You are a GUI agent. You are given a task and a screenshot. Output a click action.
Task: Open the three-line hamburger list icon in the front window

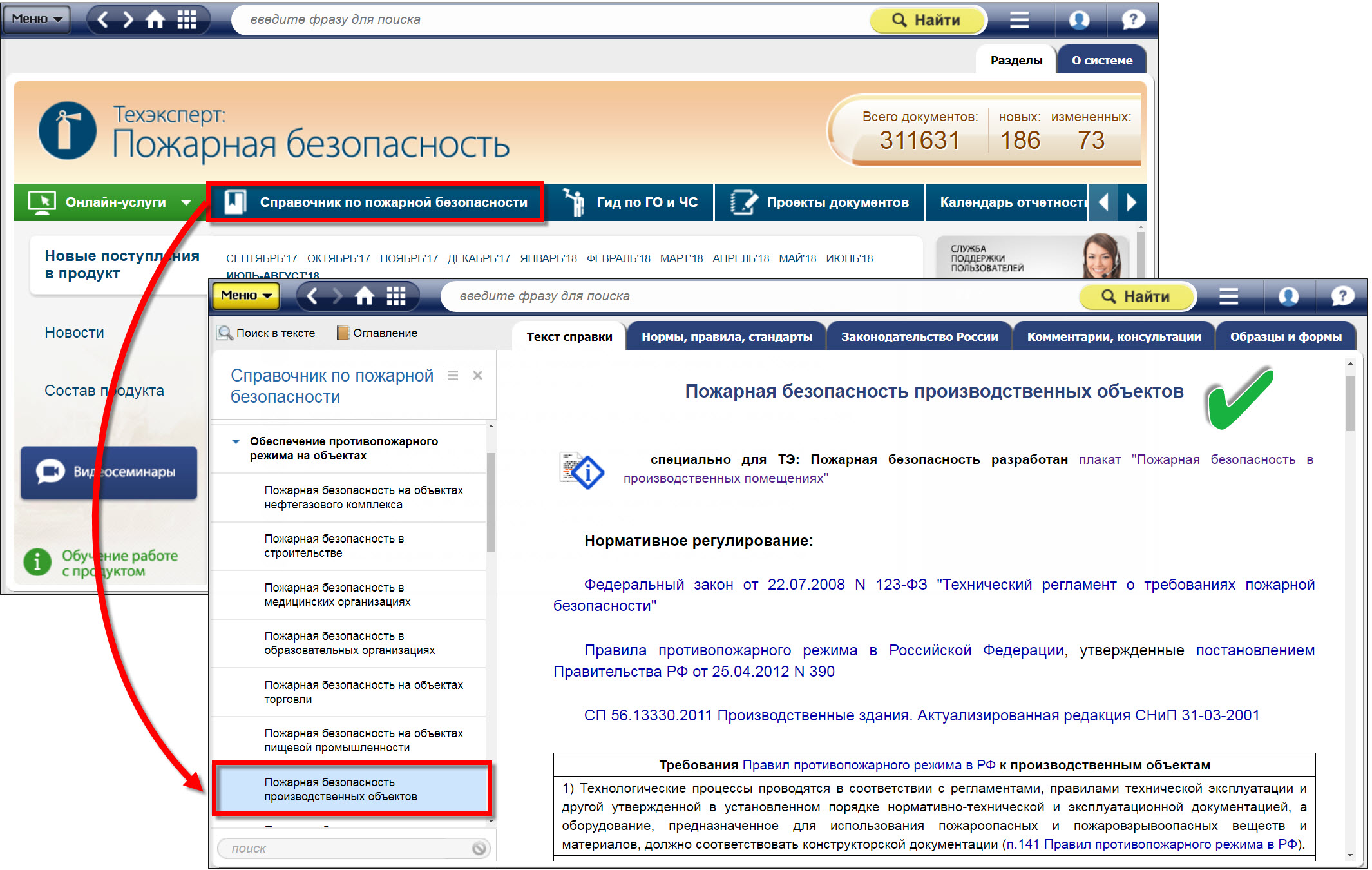point(1228,296)
